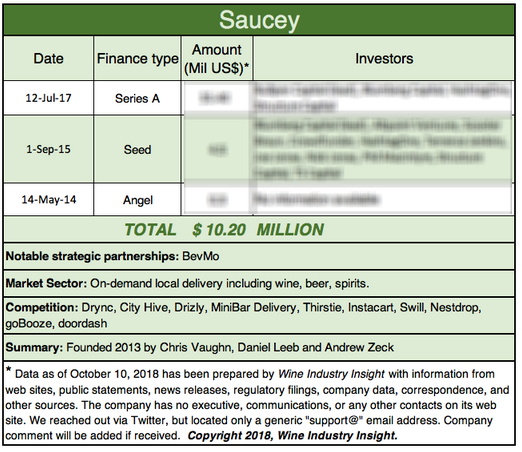Click the Competition list row
This screenshot has height=452, width=522.
pos(259,315)
